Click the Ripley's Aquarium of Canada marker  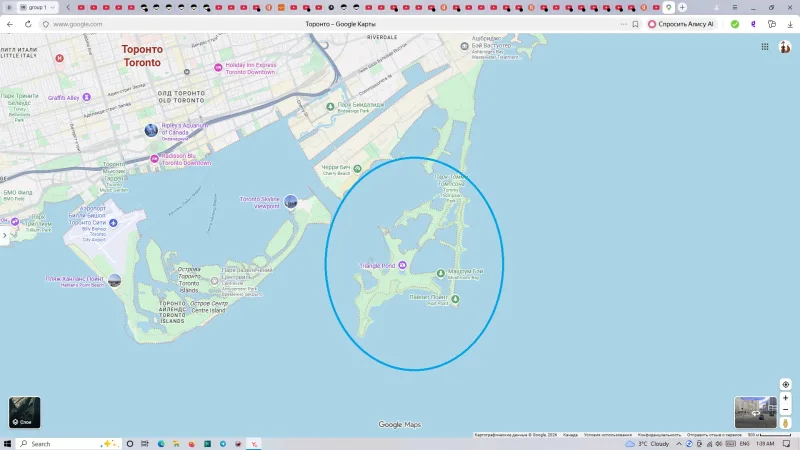151,130
